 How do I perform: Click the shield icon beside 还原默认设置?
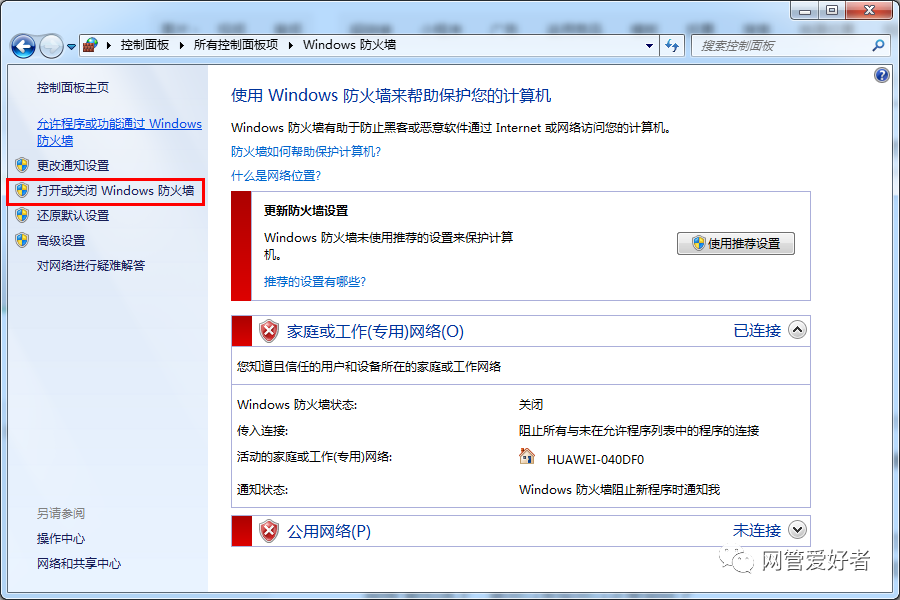click(x=22, y=215)
